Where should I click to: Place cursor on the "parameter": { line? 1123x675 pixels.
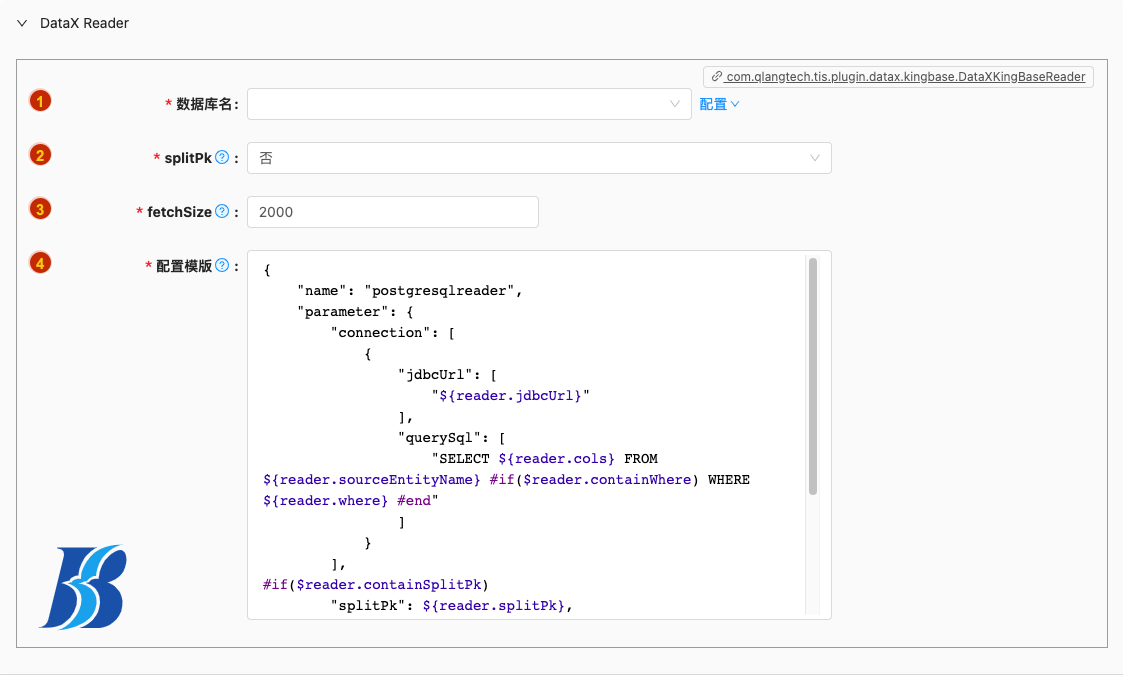[355, 312]
